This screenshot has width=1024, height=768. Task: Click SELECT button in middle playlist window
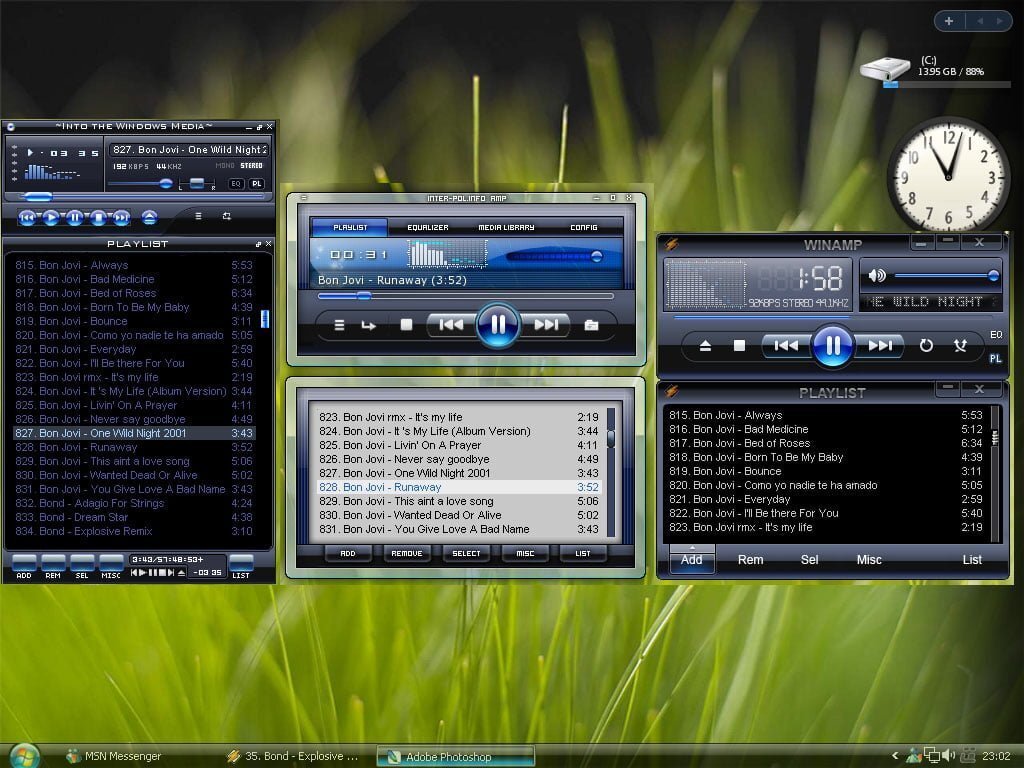coord(466,554)
